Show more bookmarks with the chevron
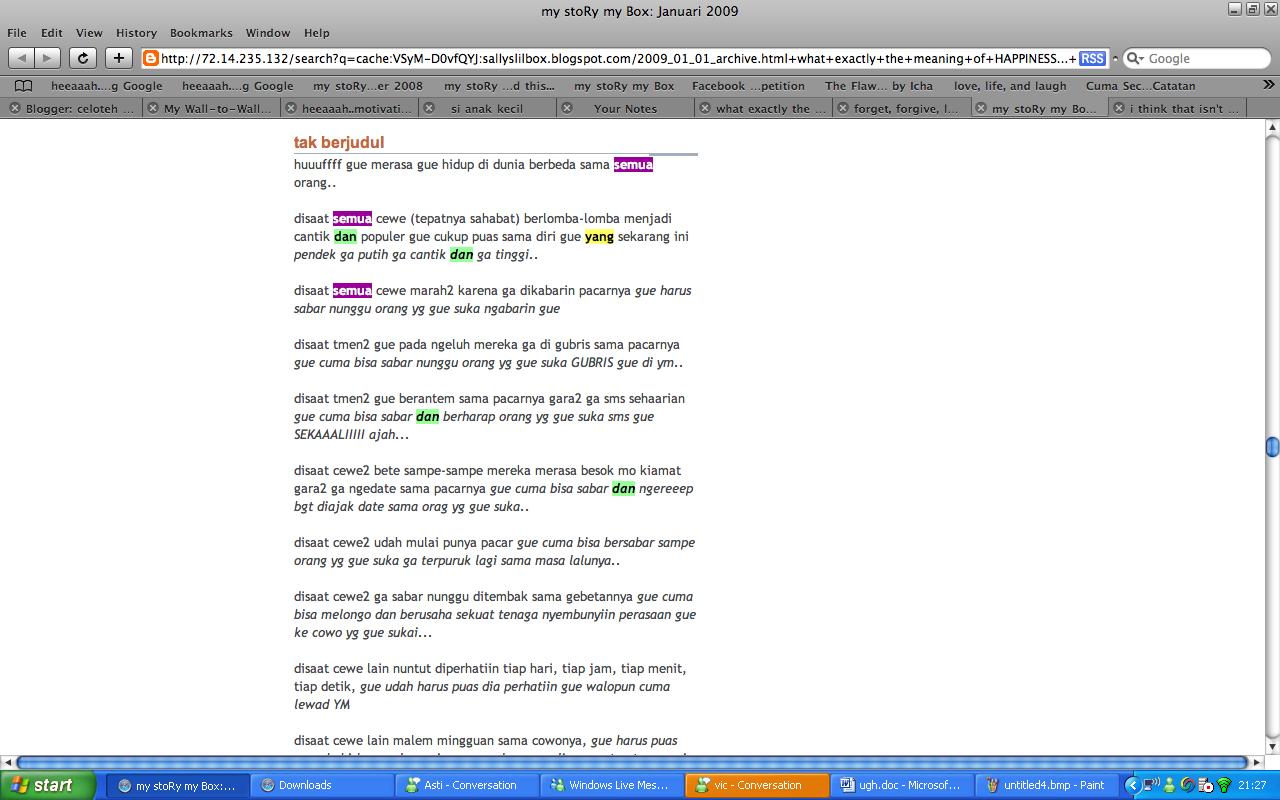 coord(1268,86)
